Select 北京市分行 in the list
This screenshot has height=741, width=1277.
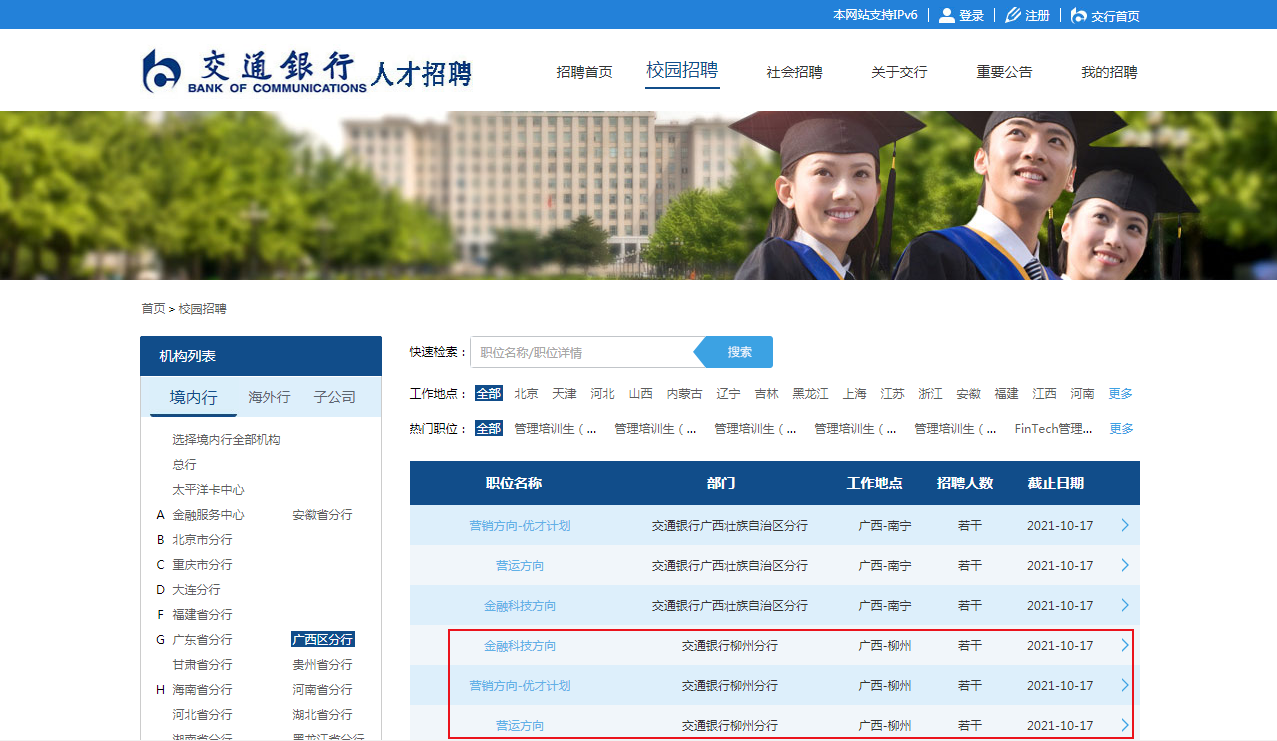202,540
